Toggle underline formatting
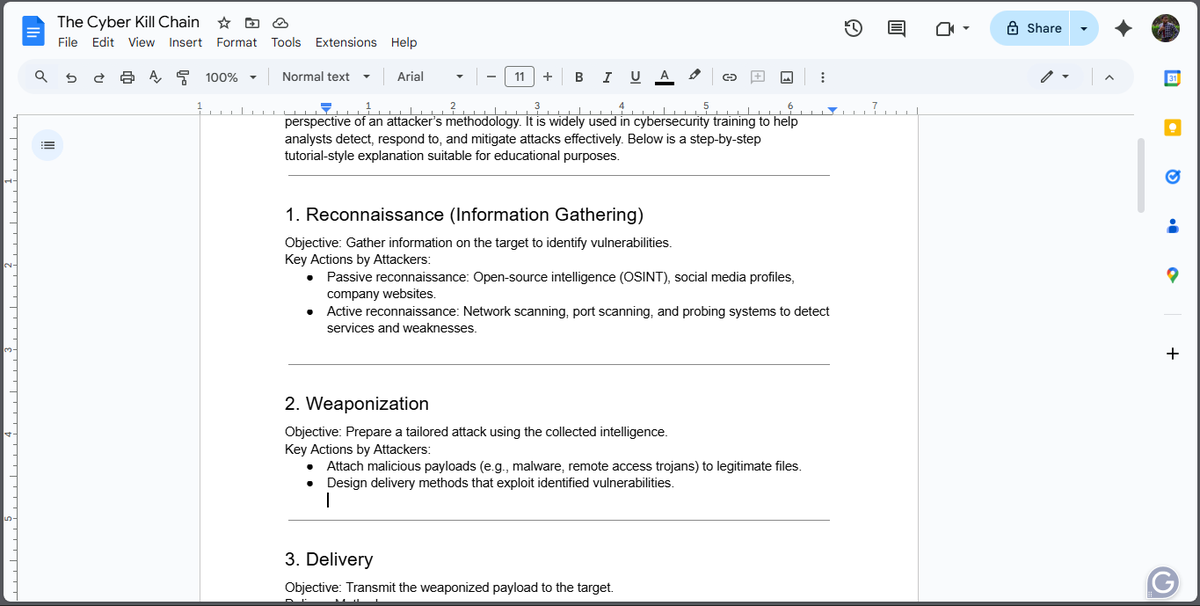Screen dimensions: 1200x606 (635, 77)
